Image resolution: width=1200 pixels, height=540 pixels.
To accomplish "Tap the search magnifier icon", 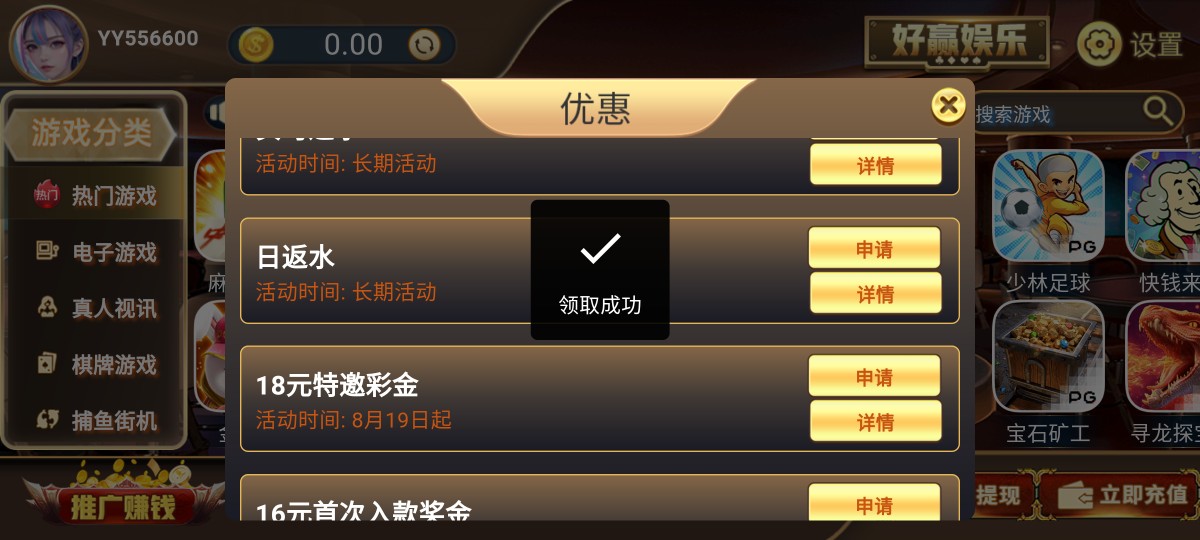I will coord(1158,110).
